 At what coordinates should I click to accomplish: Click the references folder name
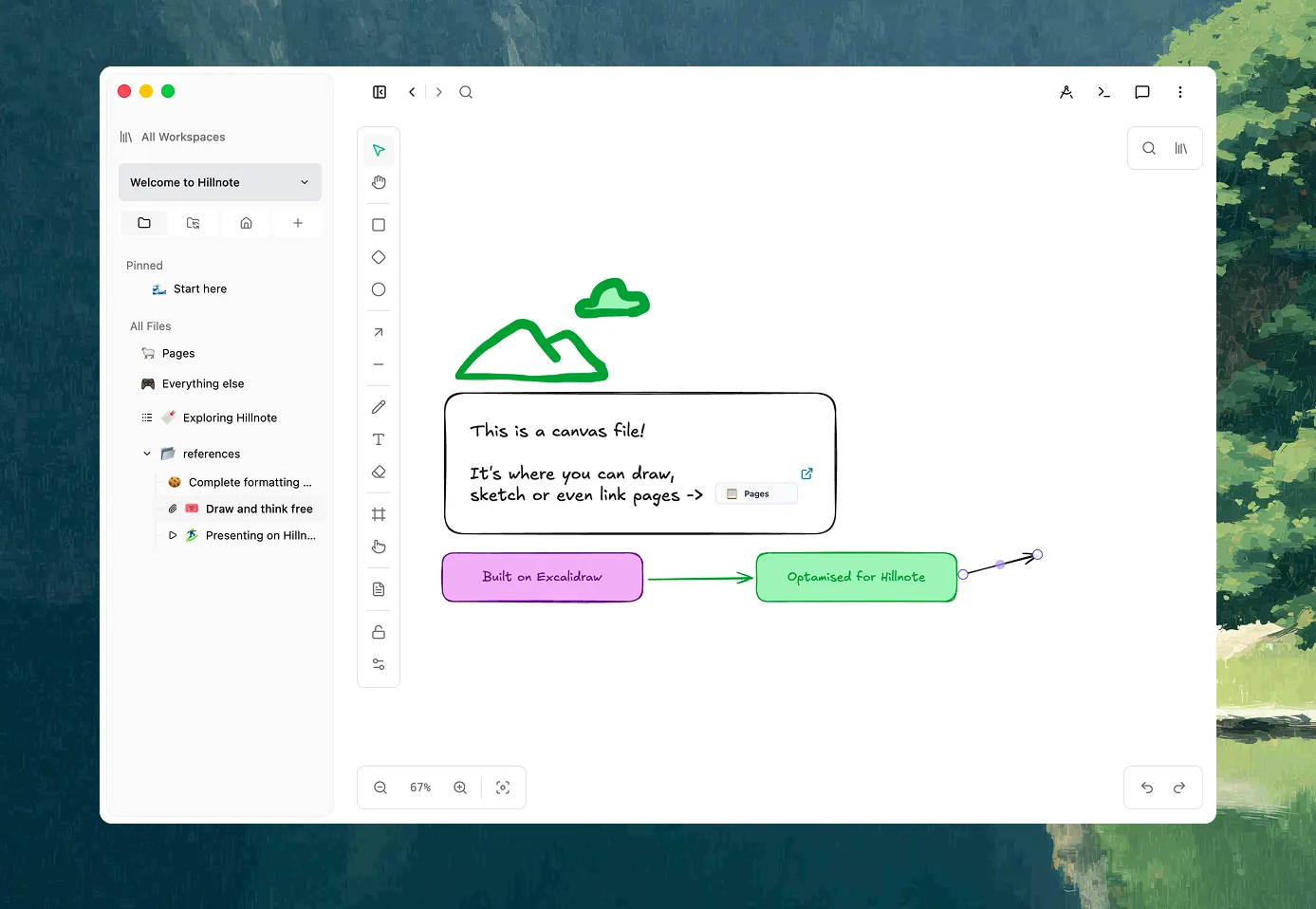212,454
